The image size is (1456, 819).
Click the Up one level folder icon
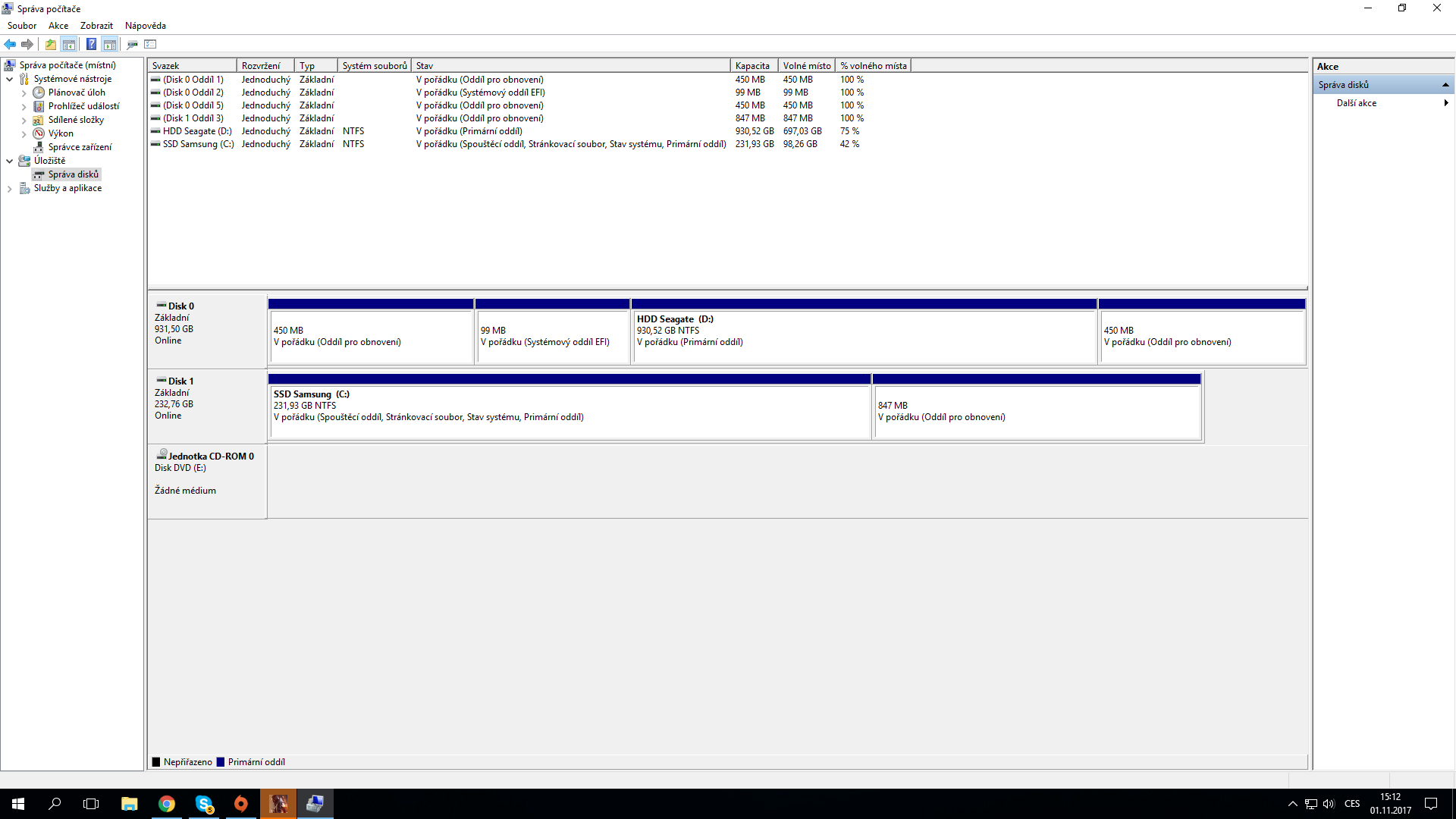(50, 44)
